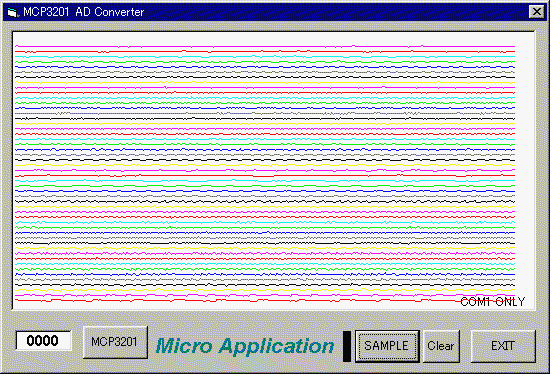Click the topmost magenta trace in the plot
This screenshot has width=550, height=374.
[x=265, y=46]
